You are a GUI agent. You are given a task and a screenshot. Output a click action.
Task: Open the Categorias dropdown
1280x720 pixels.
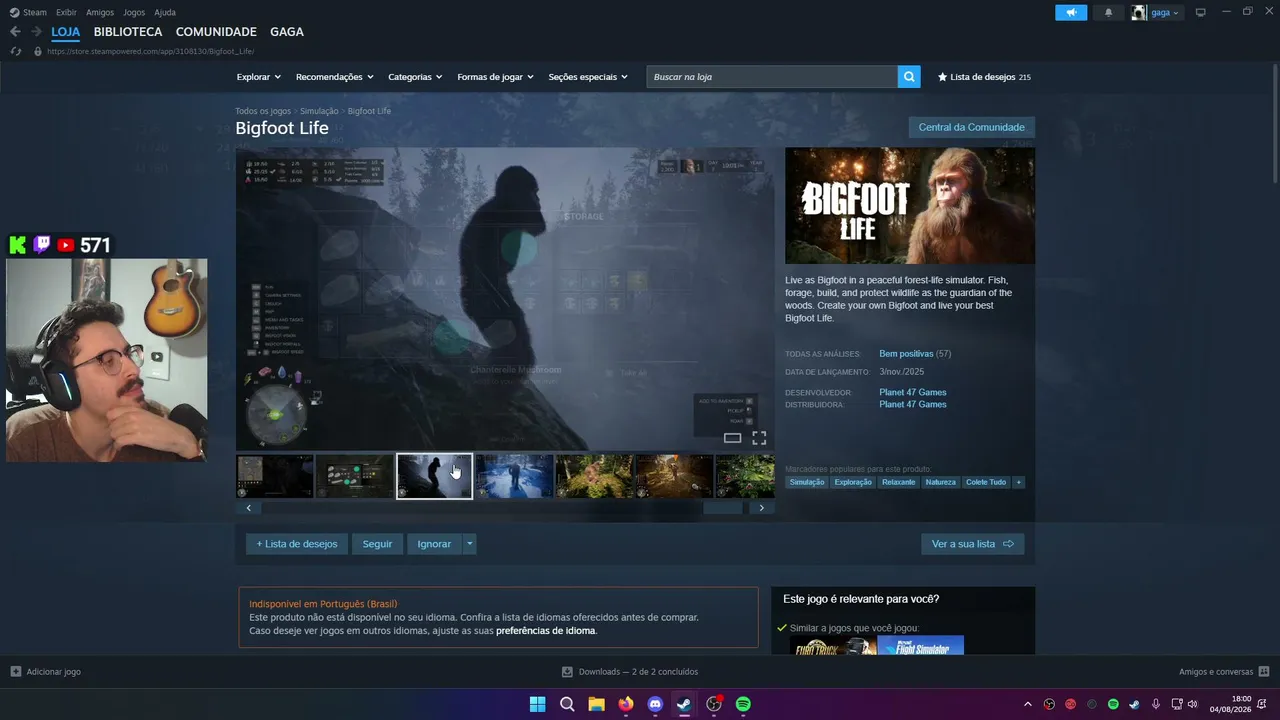click(x=415, y=77)
